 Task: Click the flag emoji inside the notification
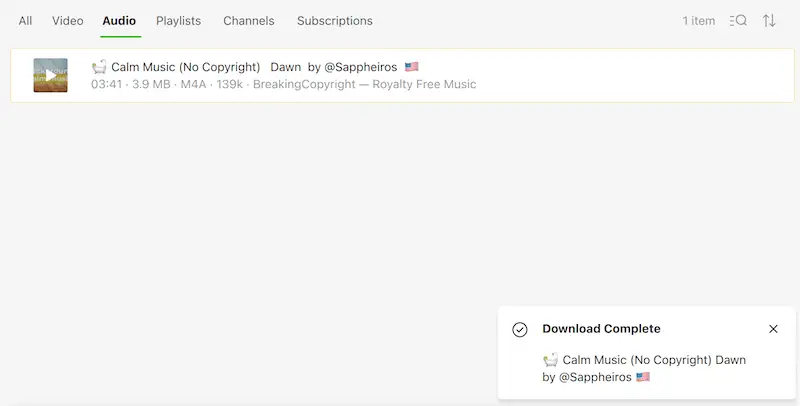(x=643, y=377)
